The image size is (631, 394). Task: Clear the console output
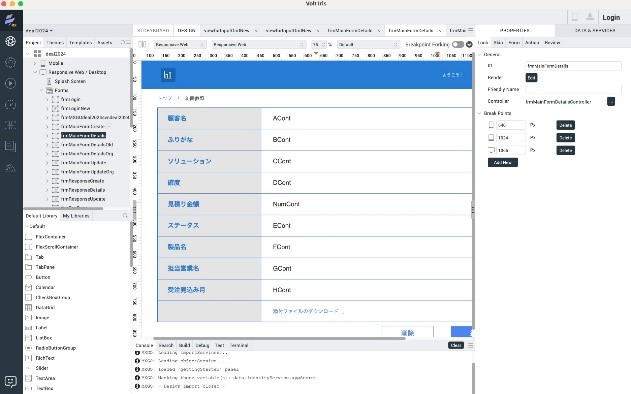(456, 345)
